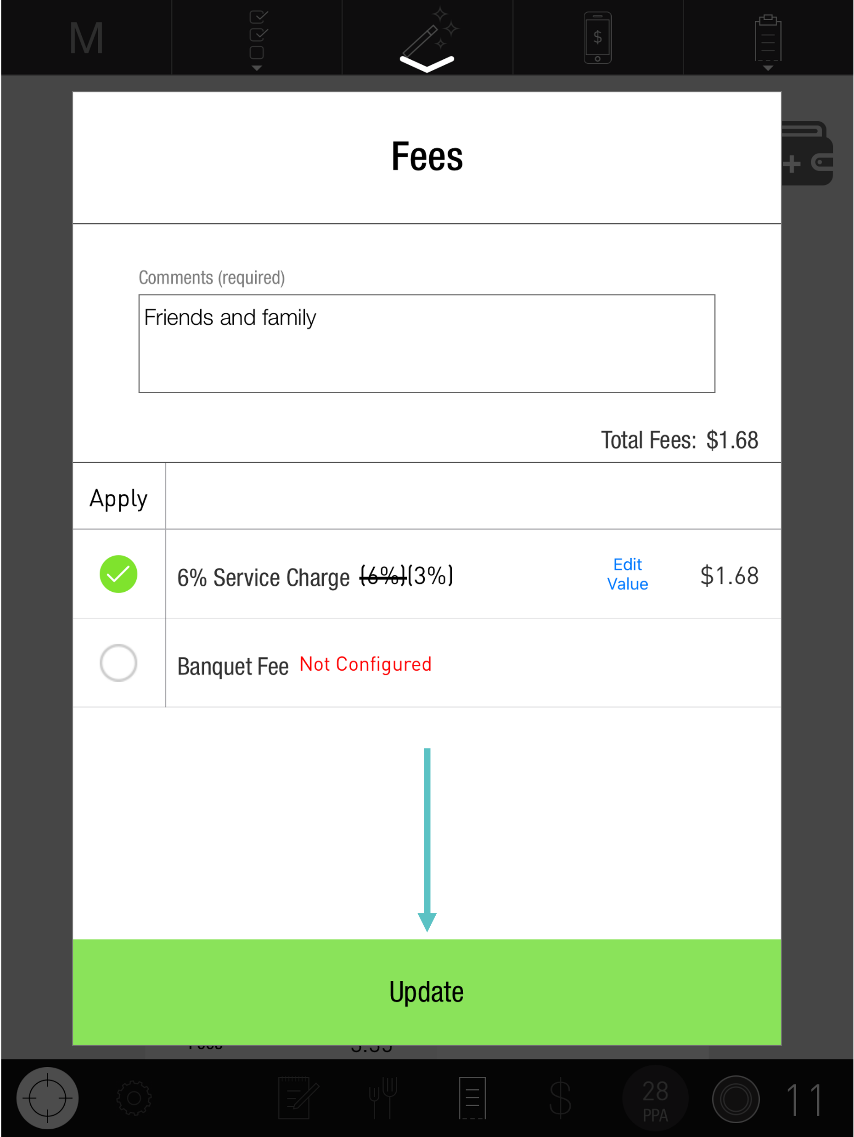Tap the dollar sign icon in bottom bar
Viewport: 854px width, 1137px height.
coord(560,1098)
